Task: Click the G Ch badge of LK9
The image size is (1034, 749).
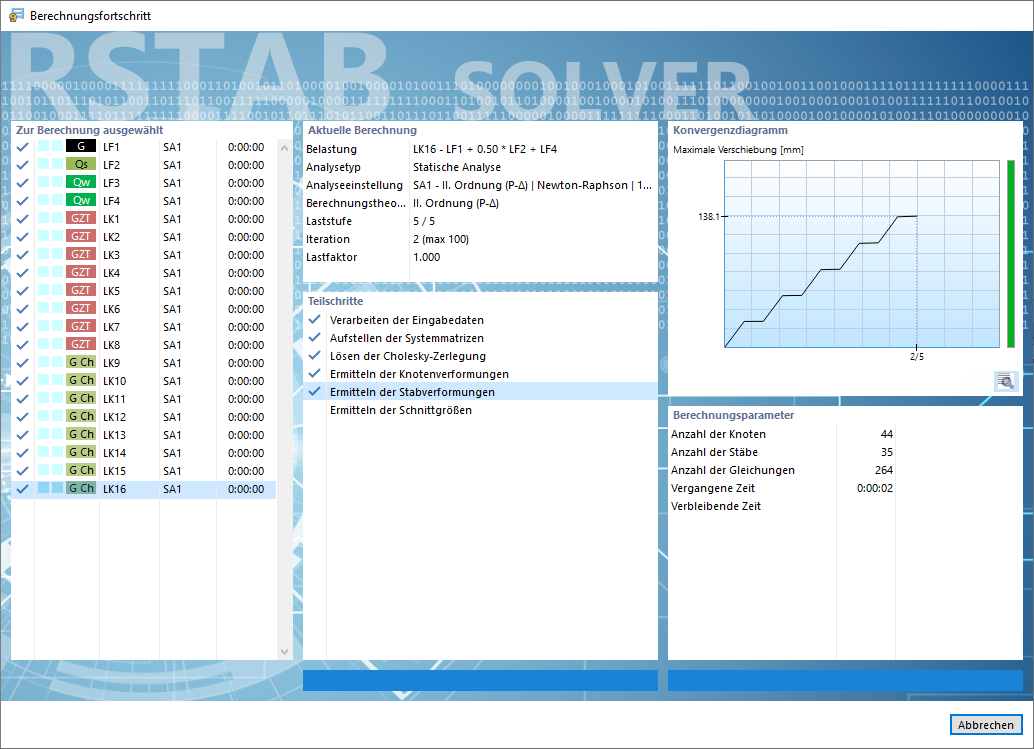Action: [x=81, y=362]
